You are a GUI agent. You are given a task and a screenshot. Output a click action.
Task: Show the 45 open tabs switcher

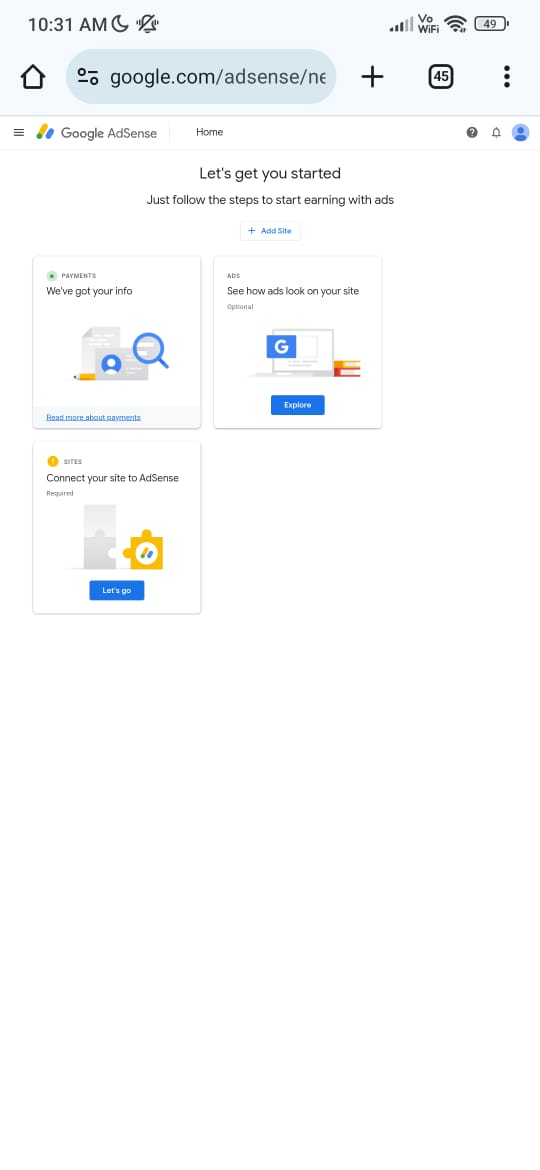point(441,76)
